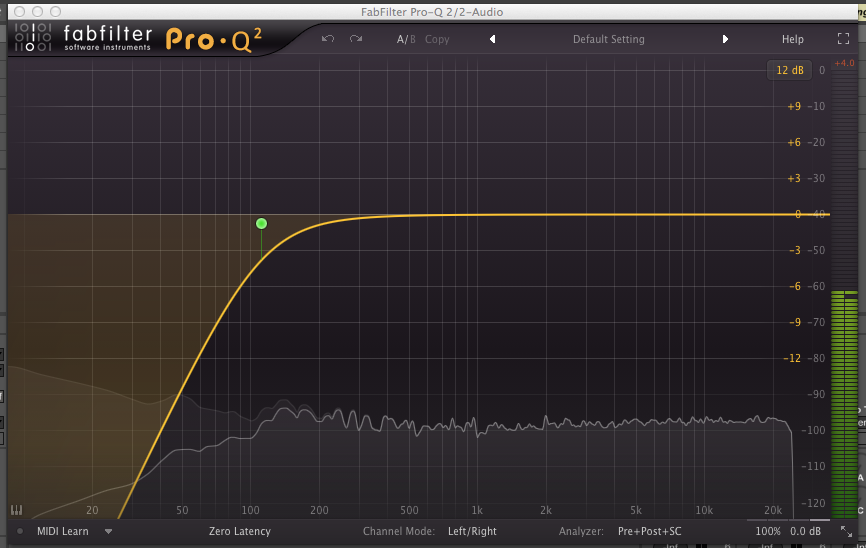Open Default Setting preset menu

coord(609,39)
